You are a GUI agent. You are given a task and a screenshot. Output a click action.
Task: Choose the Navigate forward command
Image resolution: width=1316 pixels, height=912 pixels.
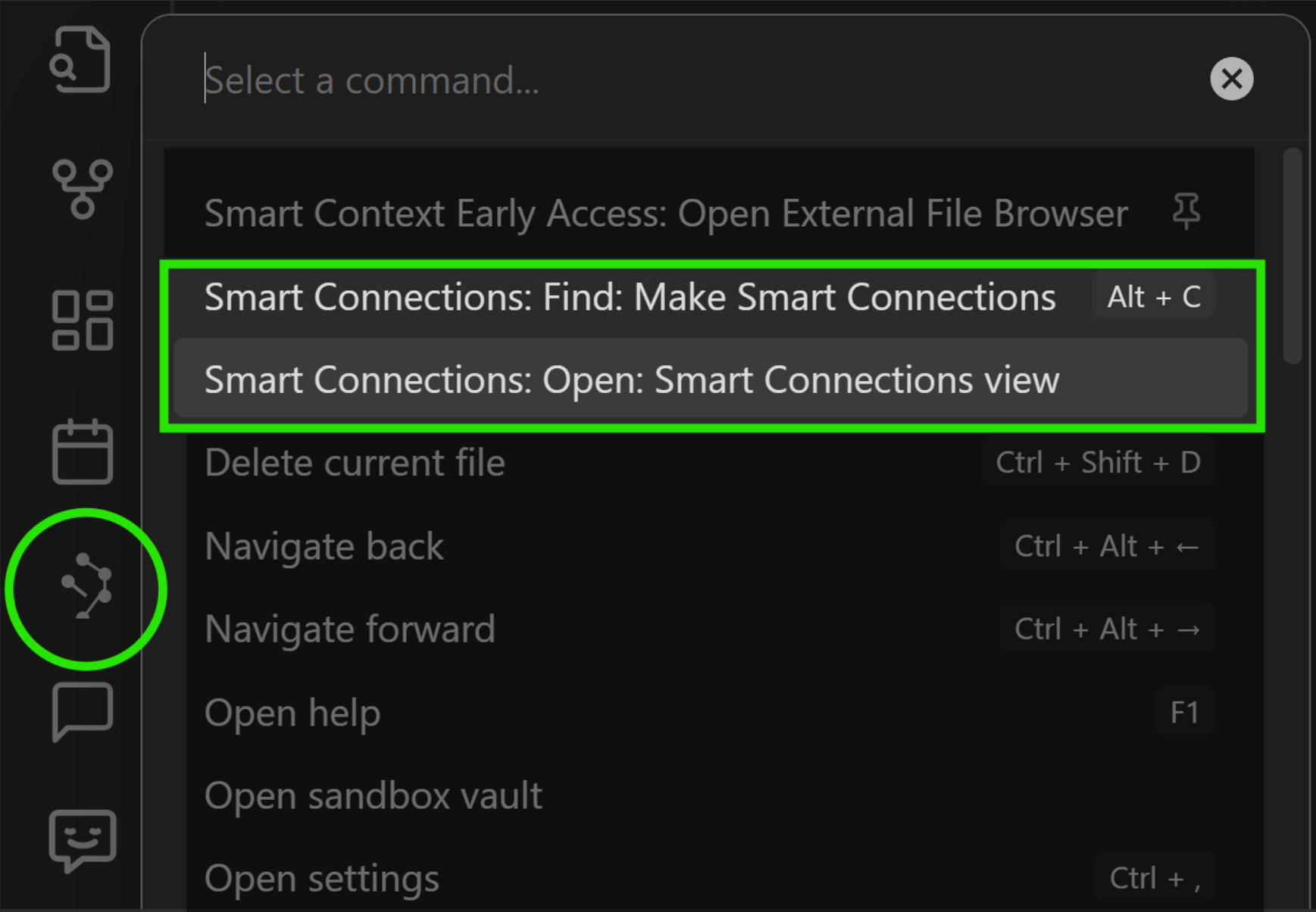[x=711, y=629]
